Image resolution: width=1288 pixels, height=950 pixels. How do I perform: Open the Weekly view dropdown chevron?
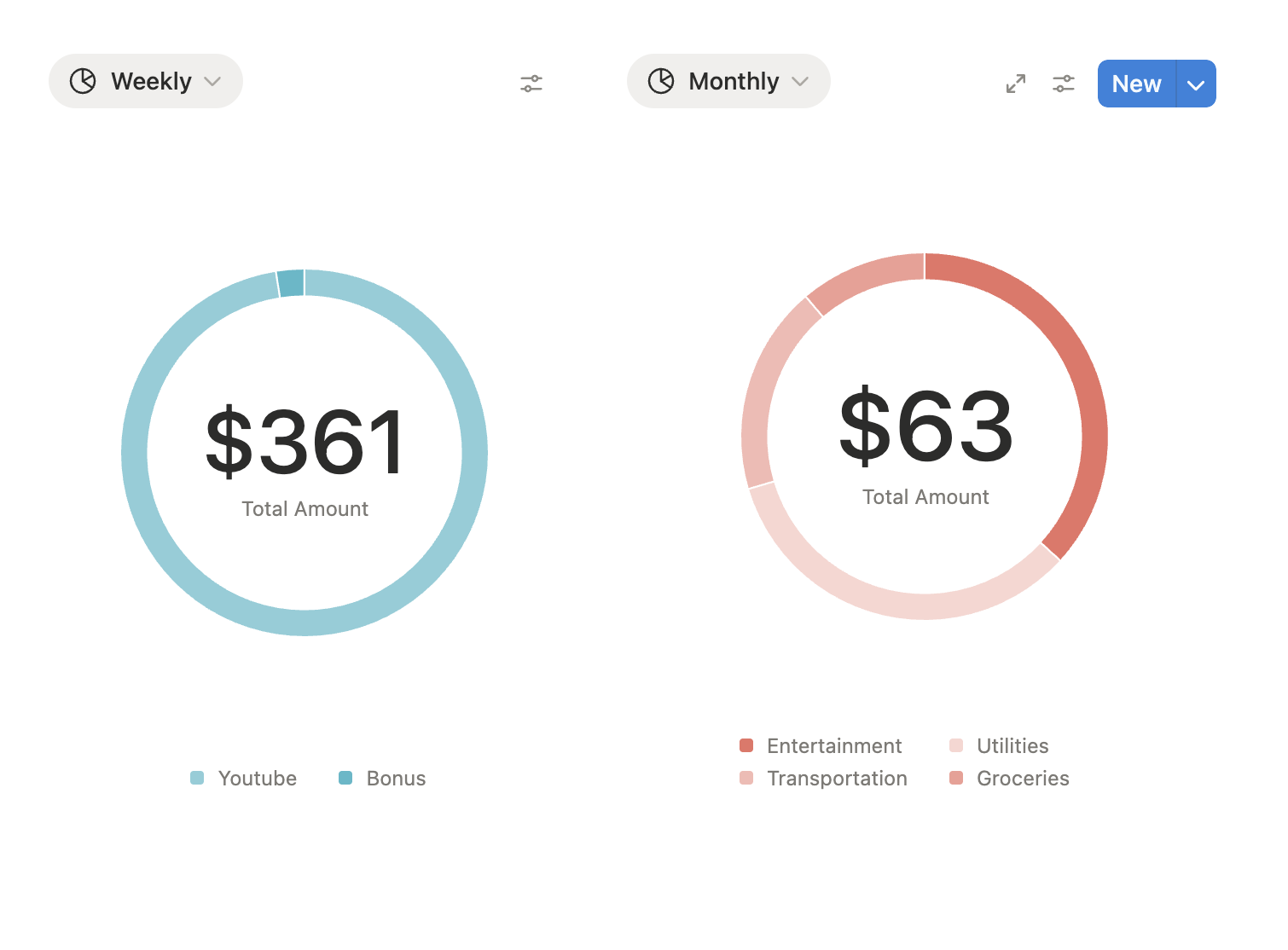[x=213, y=82]
